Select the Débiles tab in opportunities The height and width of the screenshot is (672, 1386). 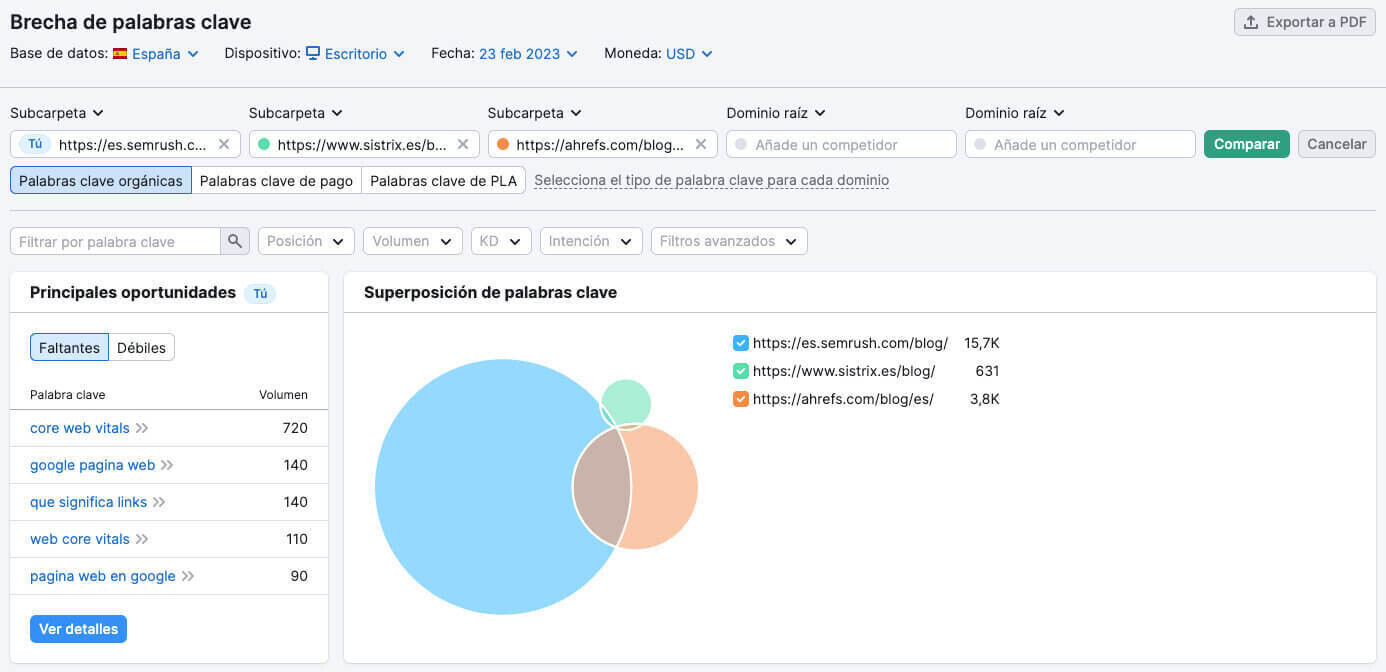click(141, 348)
